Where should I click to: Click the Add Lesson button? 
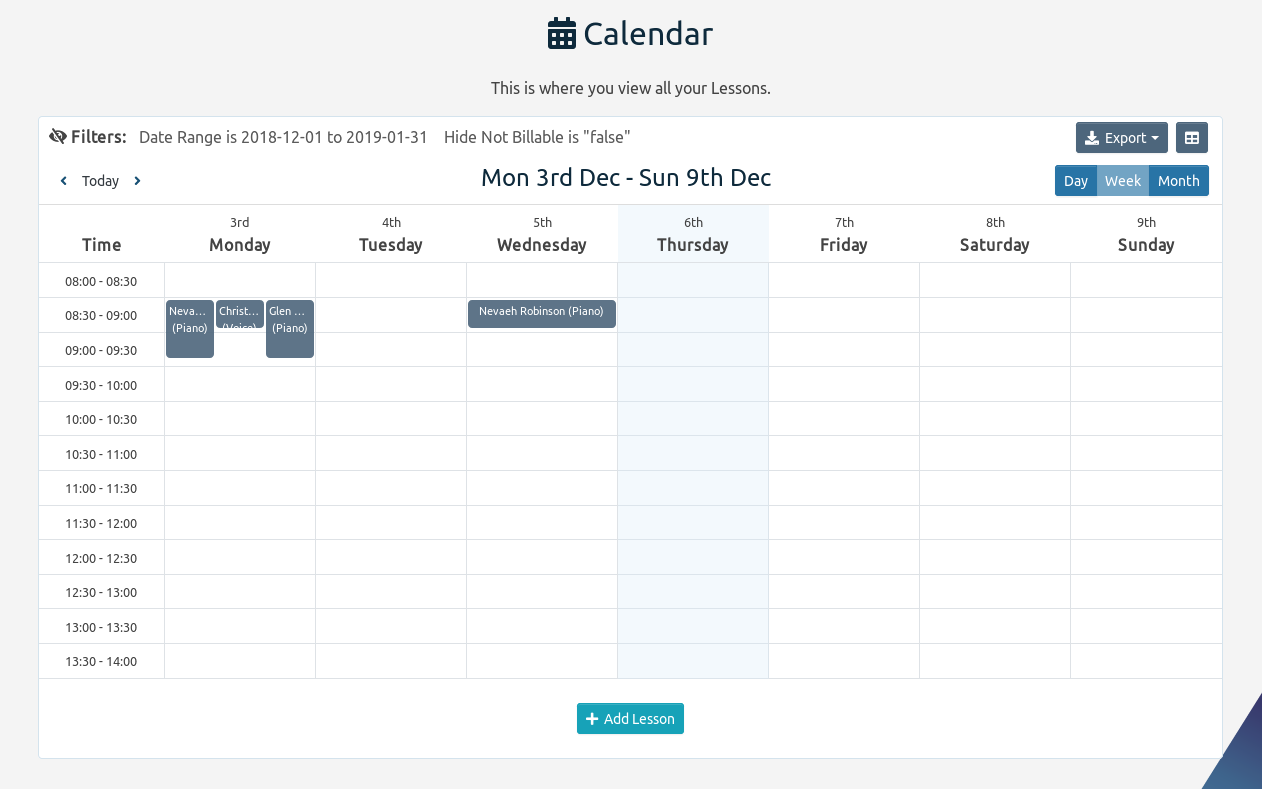pos(630,719)
